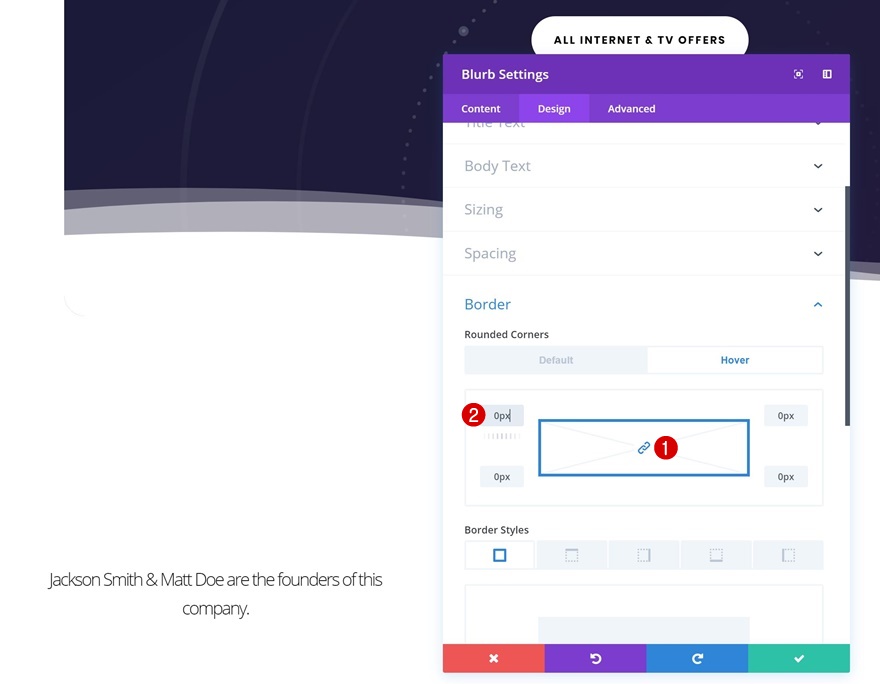Click the red discard changes X button
Screen dimensions: 880x684
(493, 658)
